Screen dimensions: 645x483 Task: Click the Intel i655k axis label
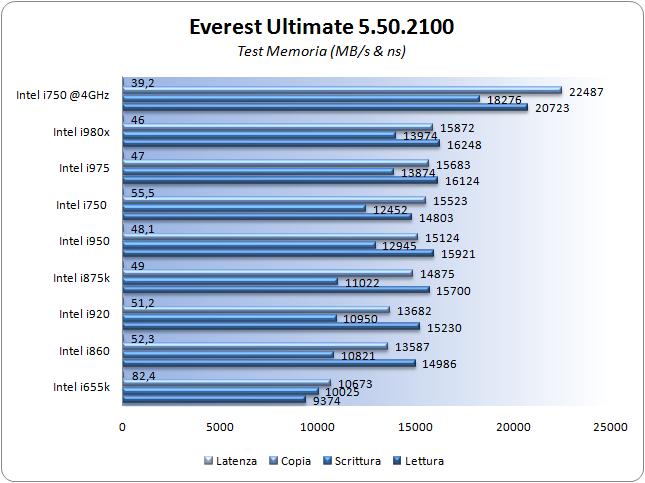(81, 387)
